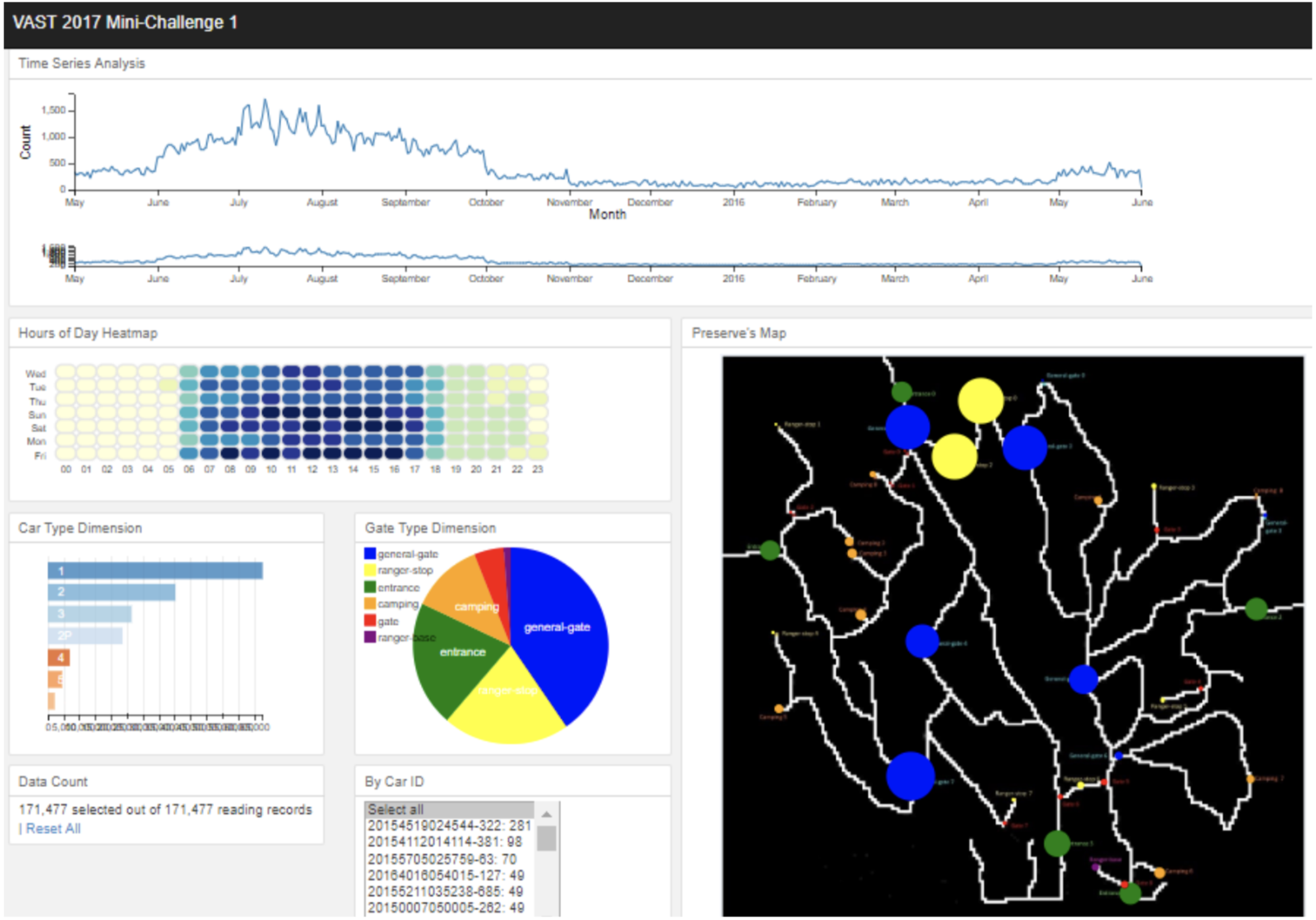Filter by car type 3 bar
The image size is (1316, 920).
[x=89, y=614]
